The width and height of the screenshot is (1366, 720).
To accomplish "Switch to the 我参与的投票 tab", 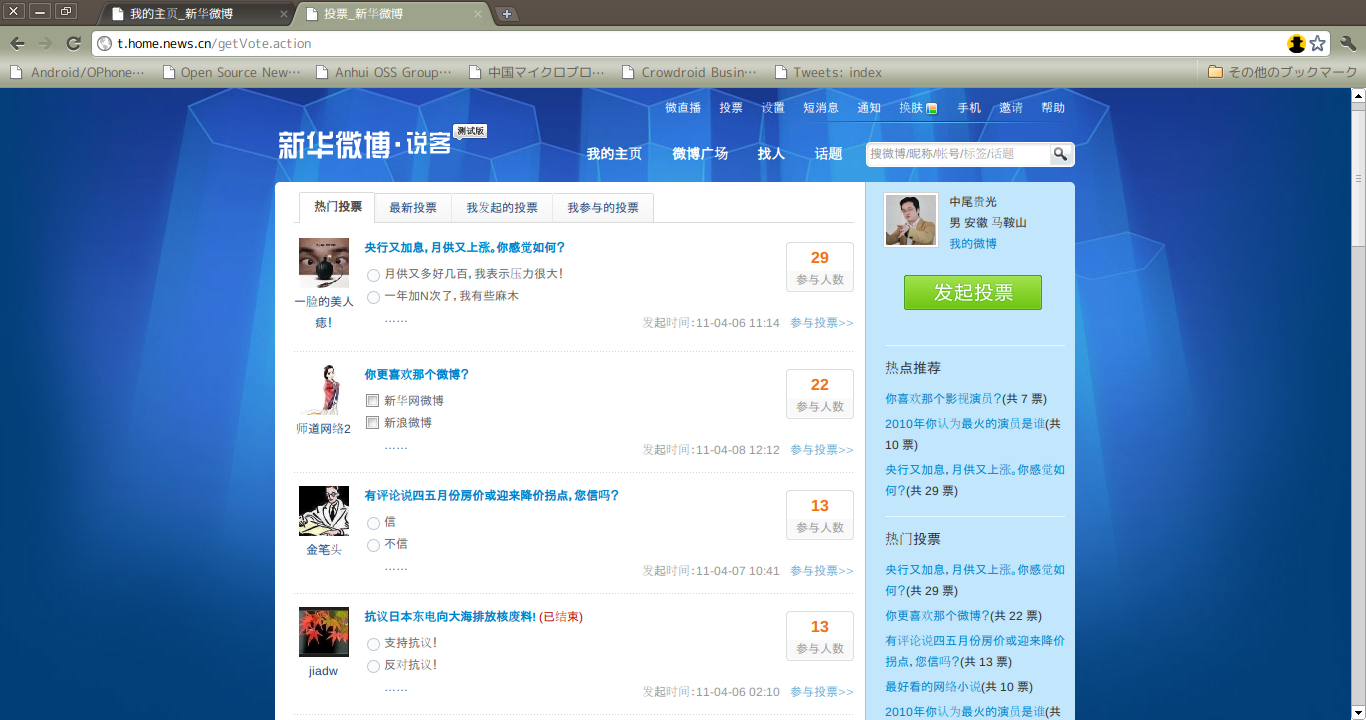I will 603,208.
